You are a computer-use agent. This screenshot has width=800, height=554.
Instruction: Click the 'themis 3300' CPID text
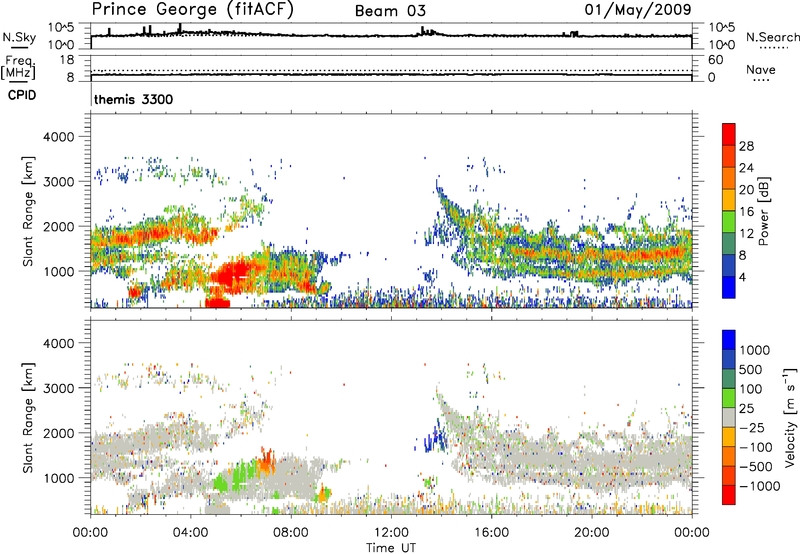pos(134,99)
